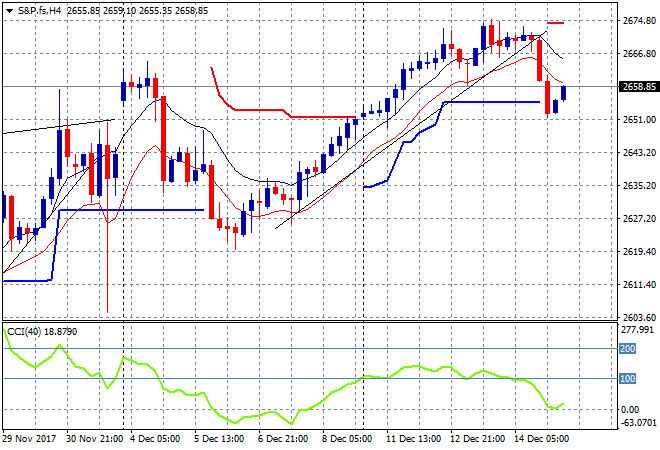Click the last blue candle at the current price
Screen dimensions: 660x450
click(x=564, y=93)
